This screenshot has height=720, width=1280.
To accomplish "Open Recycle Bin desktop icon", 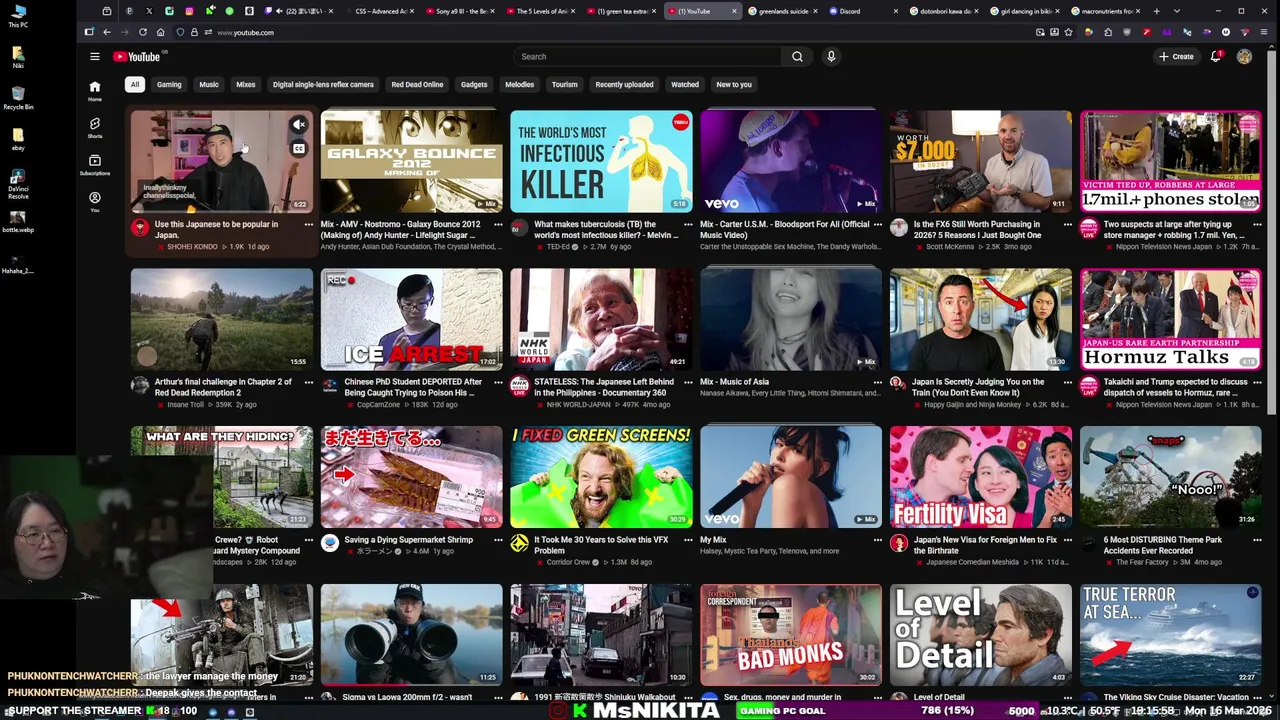I will point(18,97).
